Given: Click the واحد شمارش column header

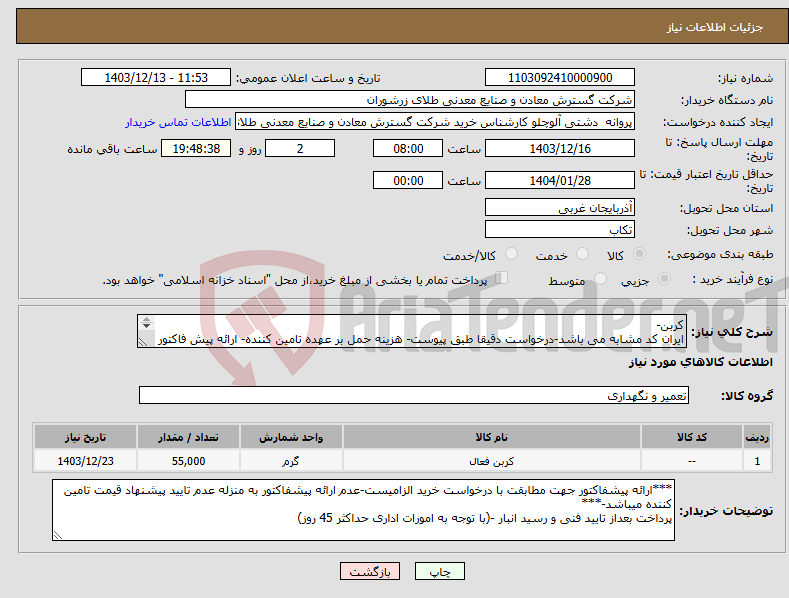Looking at the screenshot, I should click(291, 437).
